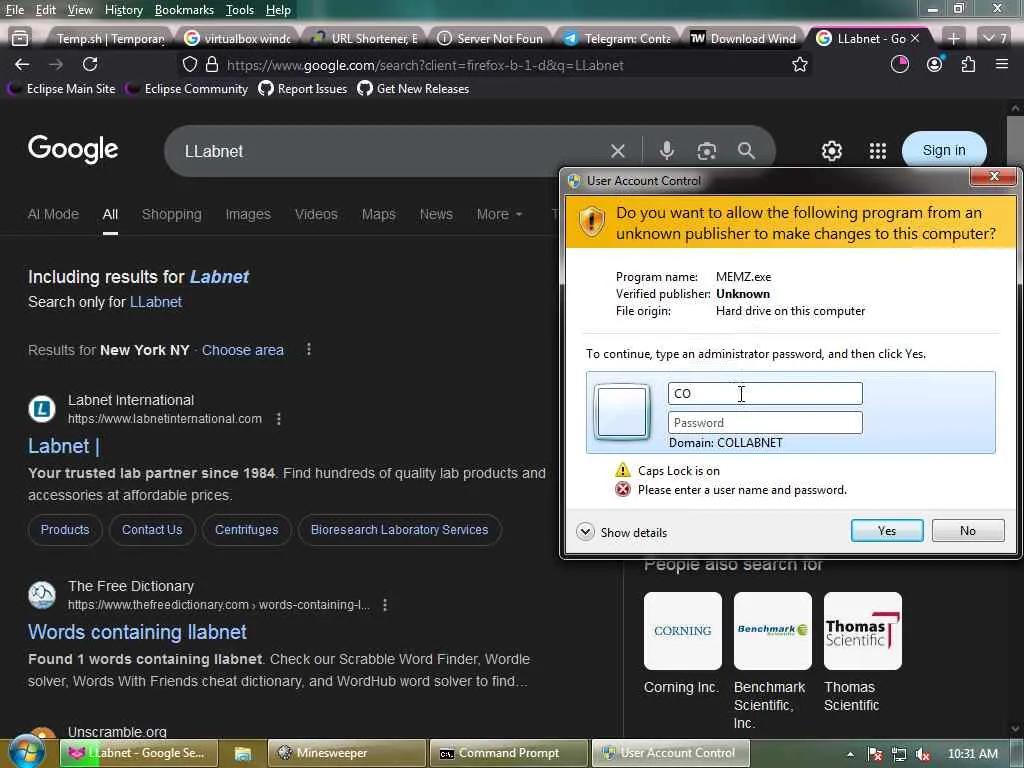This screenshot has width=1024, height=768.
Task: Clear the Google search box with X
Action: click(617, 151)
